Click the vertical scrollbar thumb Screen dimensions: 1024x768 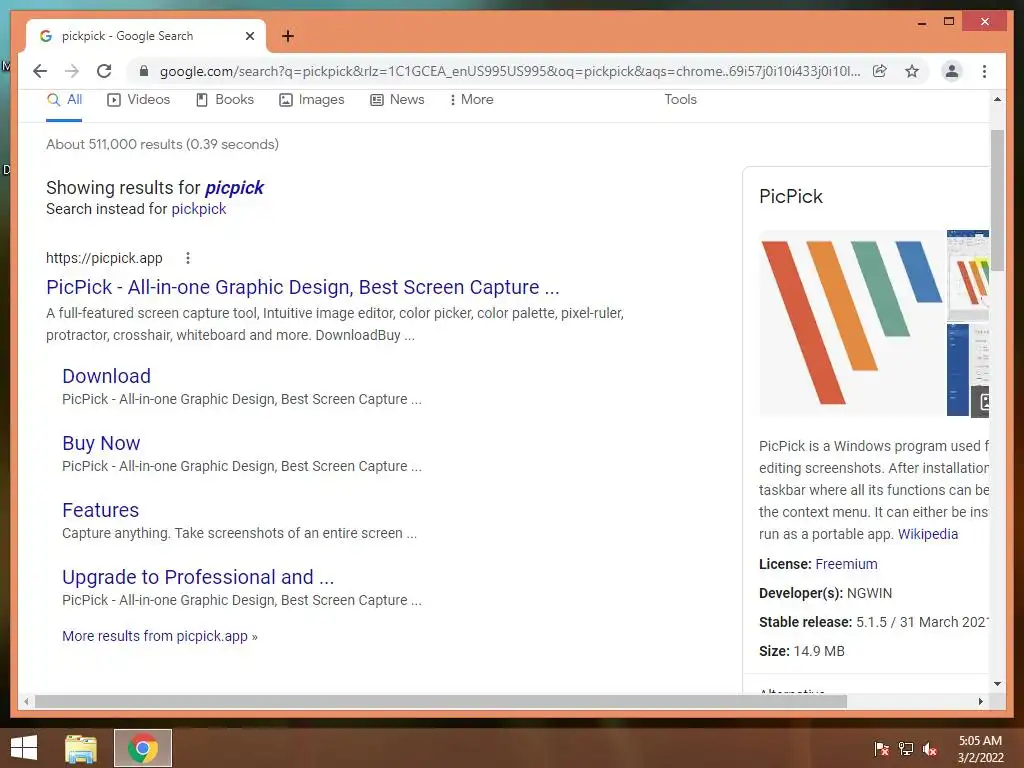[997, 200]
